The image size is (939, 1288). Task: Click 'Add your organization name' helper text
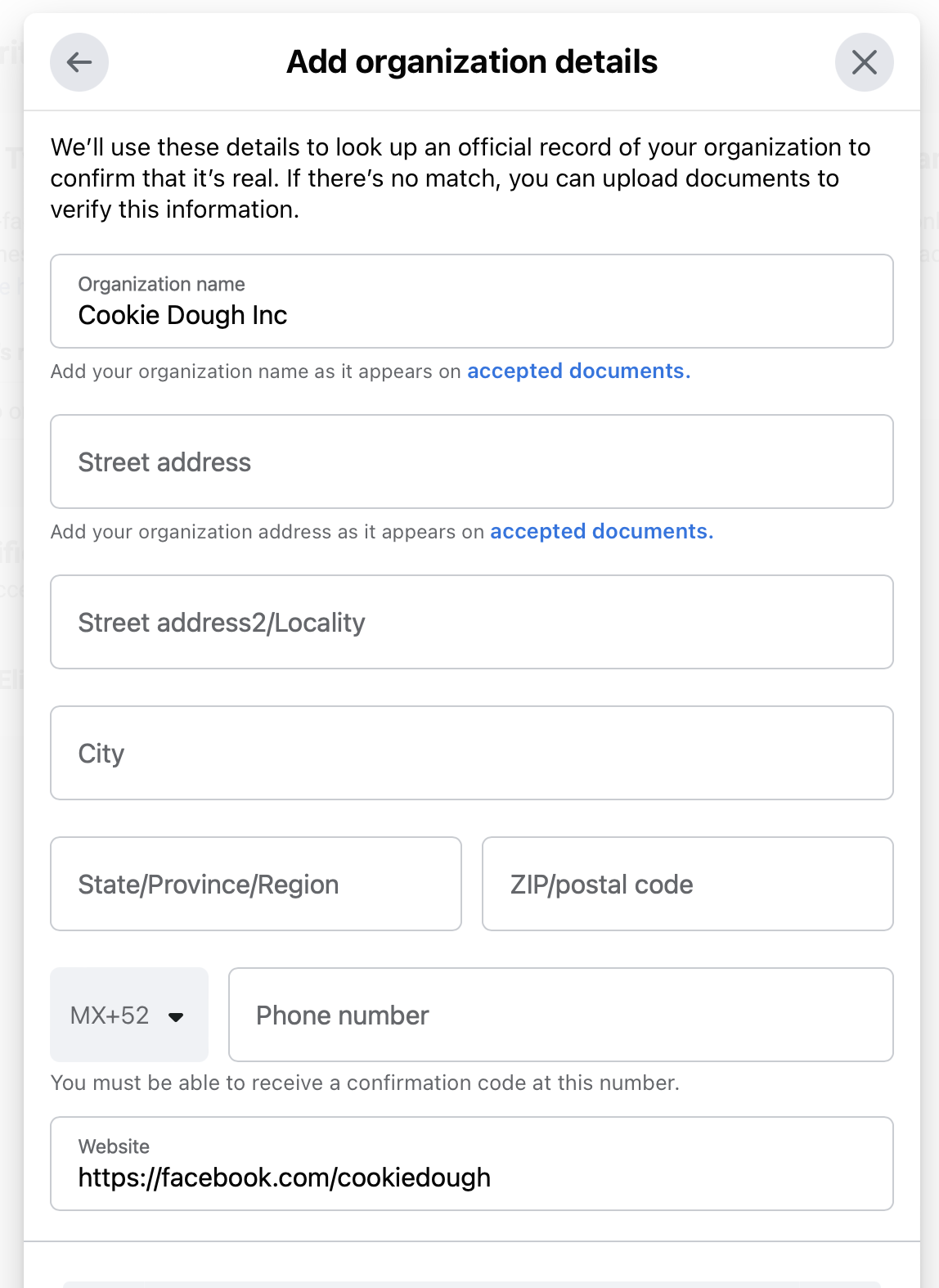(255, 372)
